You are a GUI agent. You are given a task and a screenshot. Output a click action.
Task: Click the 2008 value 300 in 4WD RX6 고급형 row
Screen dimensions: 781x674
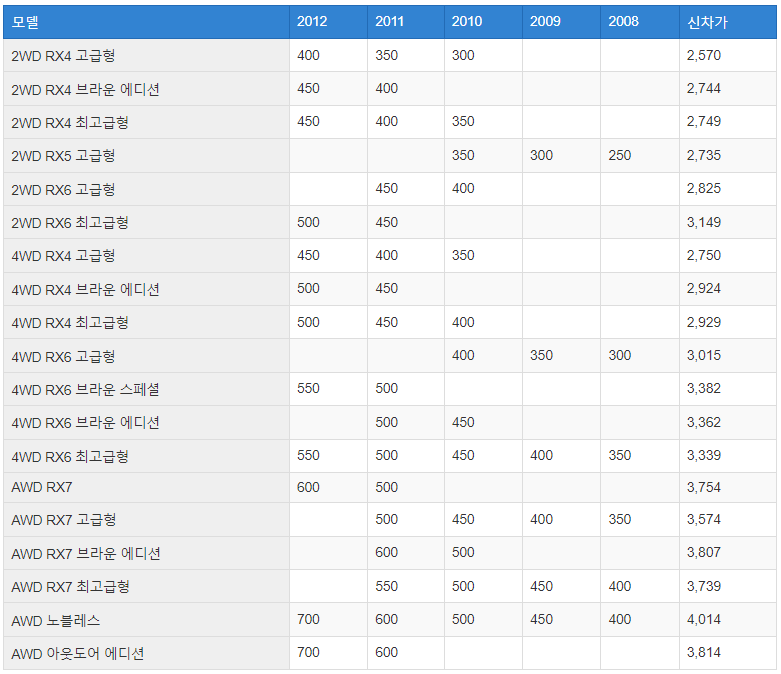(620, 355)
